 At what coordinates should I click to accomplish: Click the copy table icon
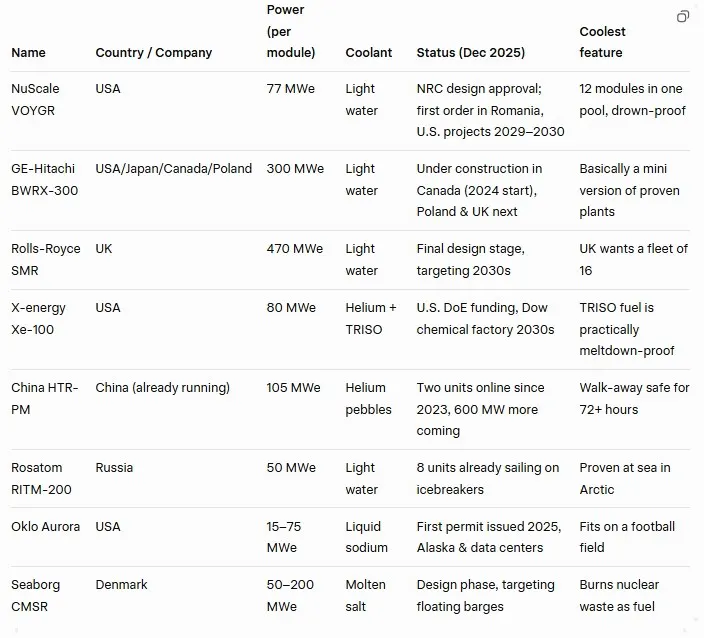(x=682, y=17)
